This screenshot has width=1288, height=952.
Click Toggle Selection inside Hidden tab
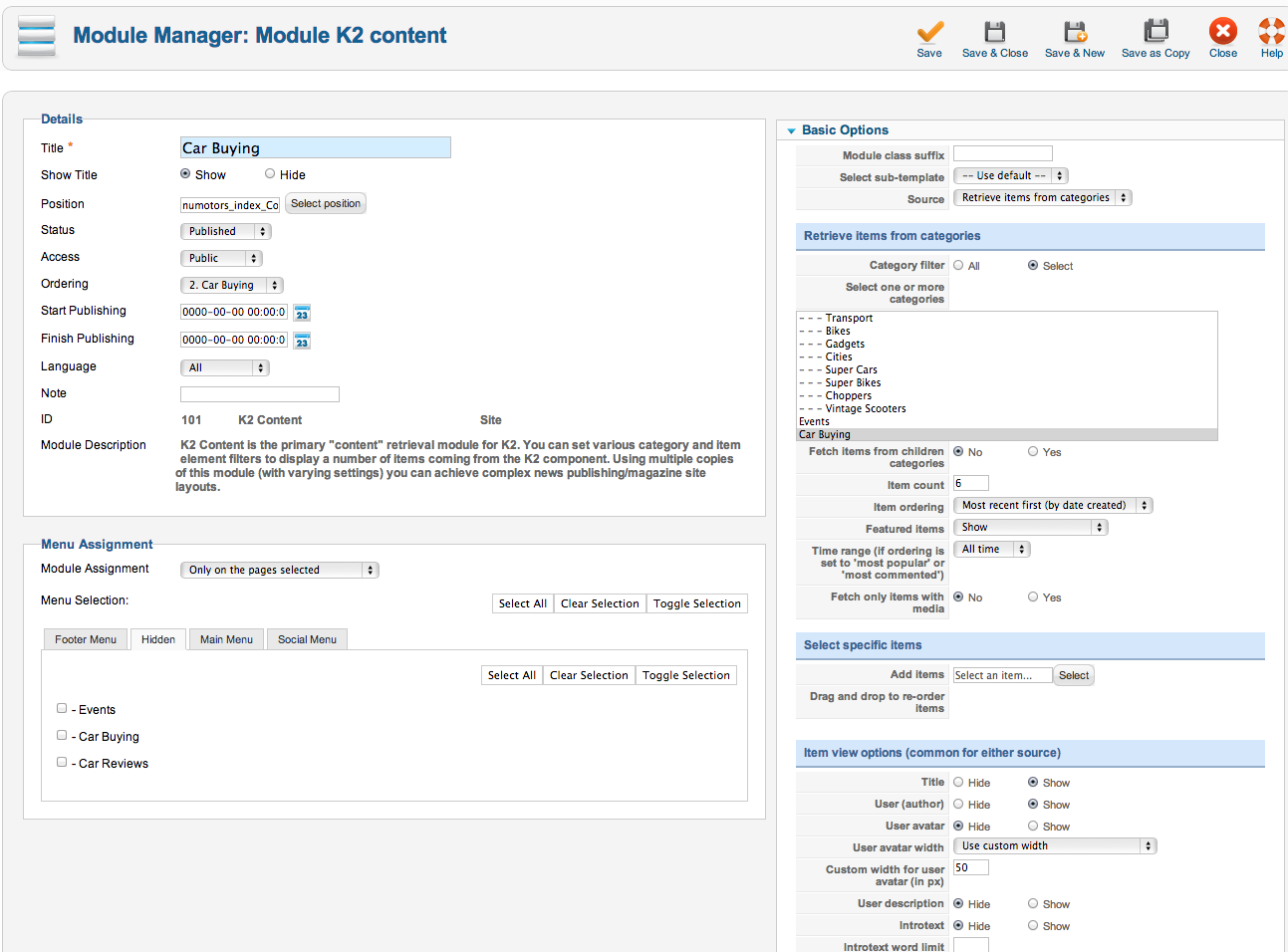pyautogui.click(x=686, y=675)
